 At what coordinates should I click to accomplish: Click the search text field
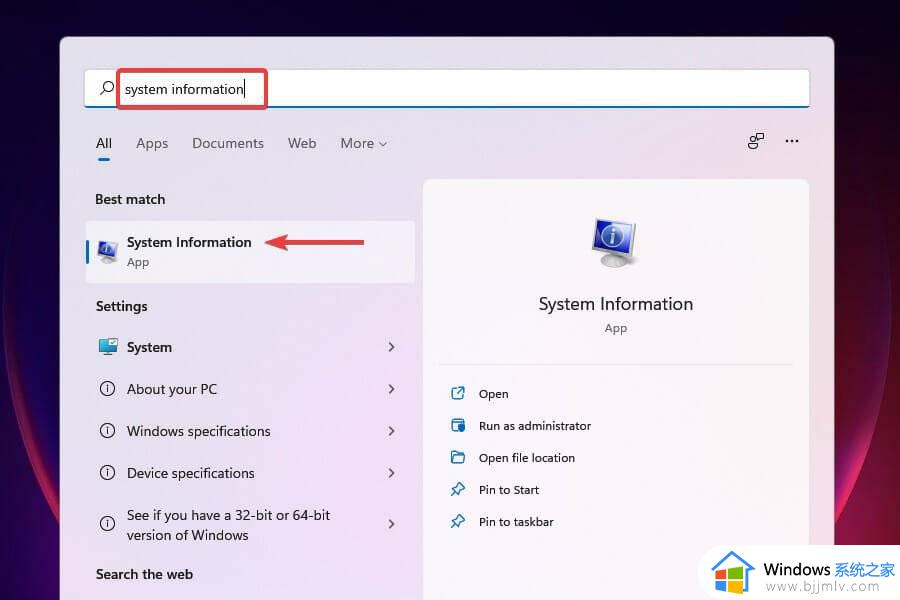click(x=447, y=88)
